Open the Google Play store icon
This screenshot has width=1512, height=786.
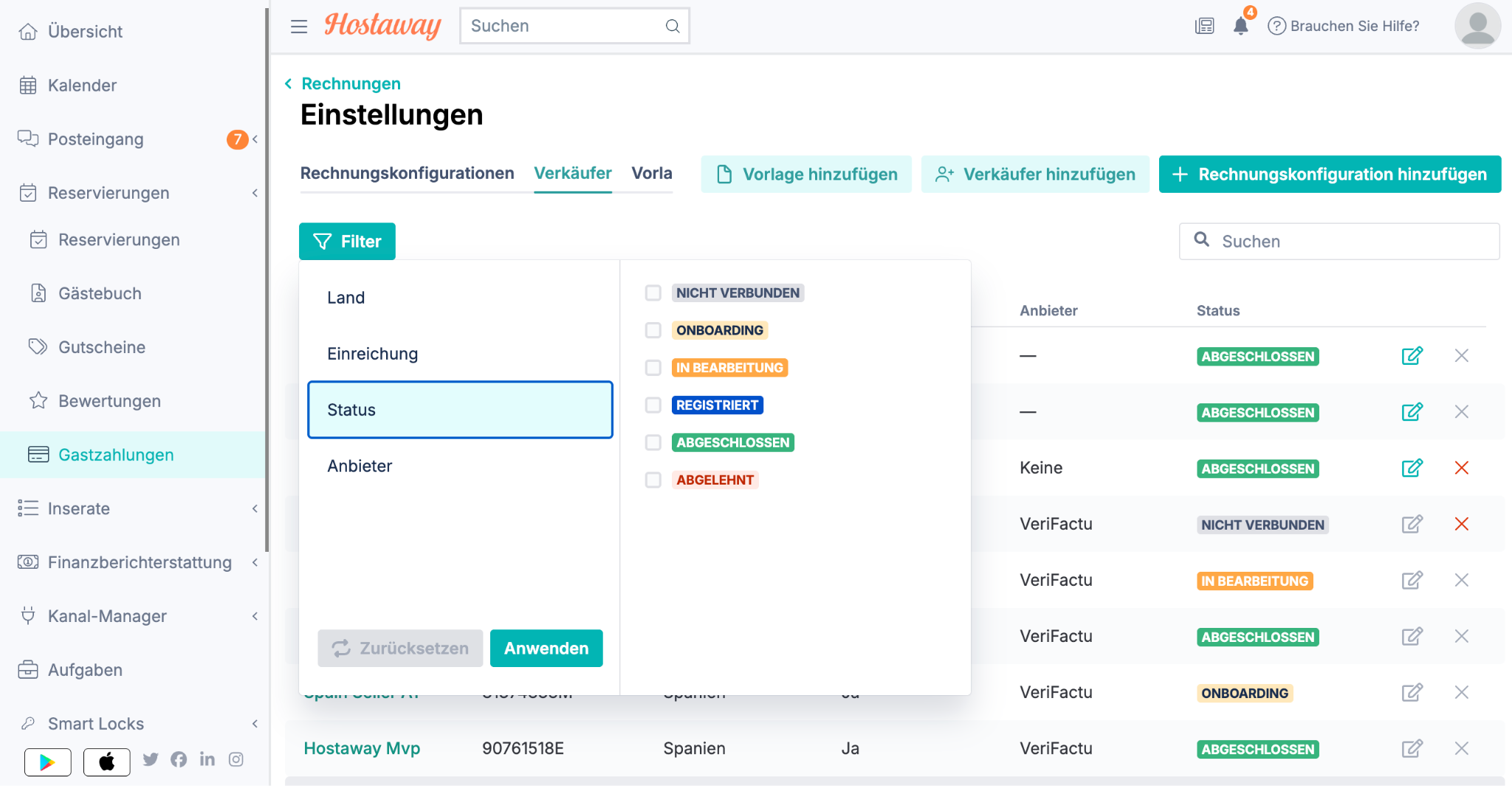click(48, 762)
